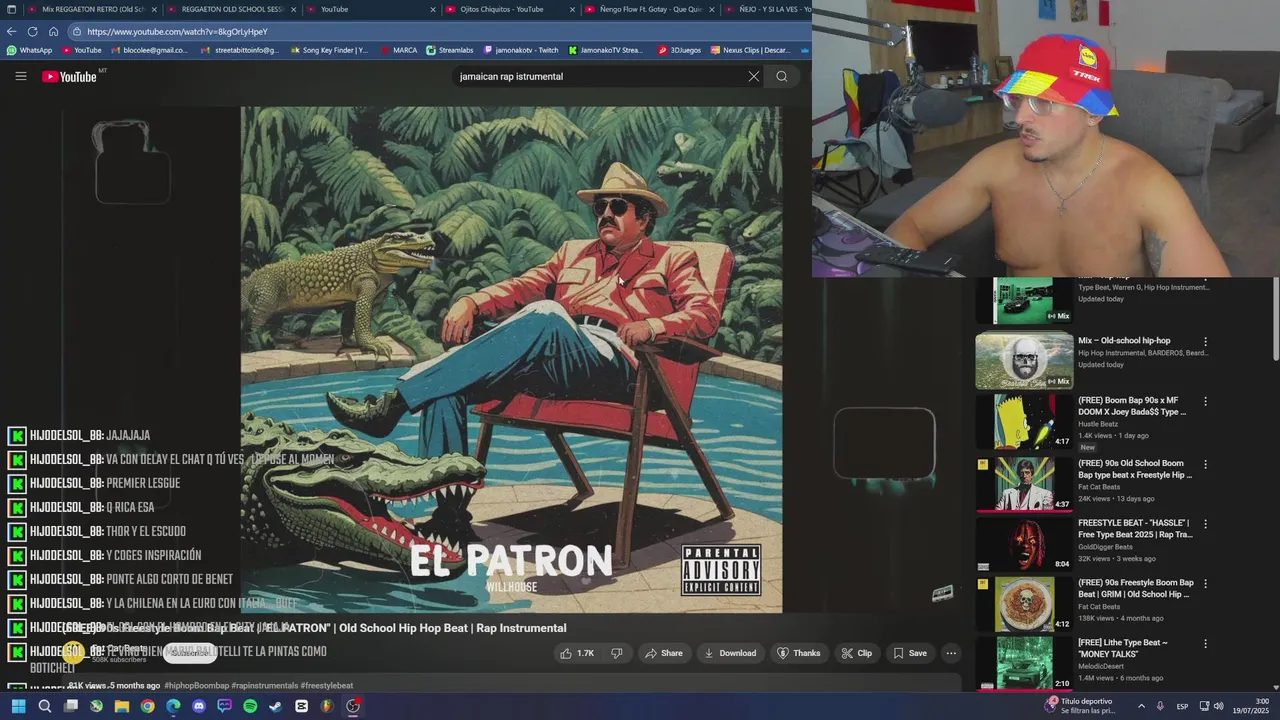Select the browser address bar URL
Screen dimensions: 1280x720
tap(440, 31)
